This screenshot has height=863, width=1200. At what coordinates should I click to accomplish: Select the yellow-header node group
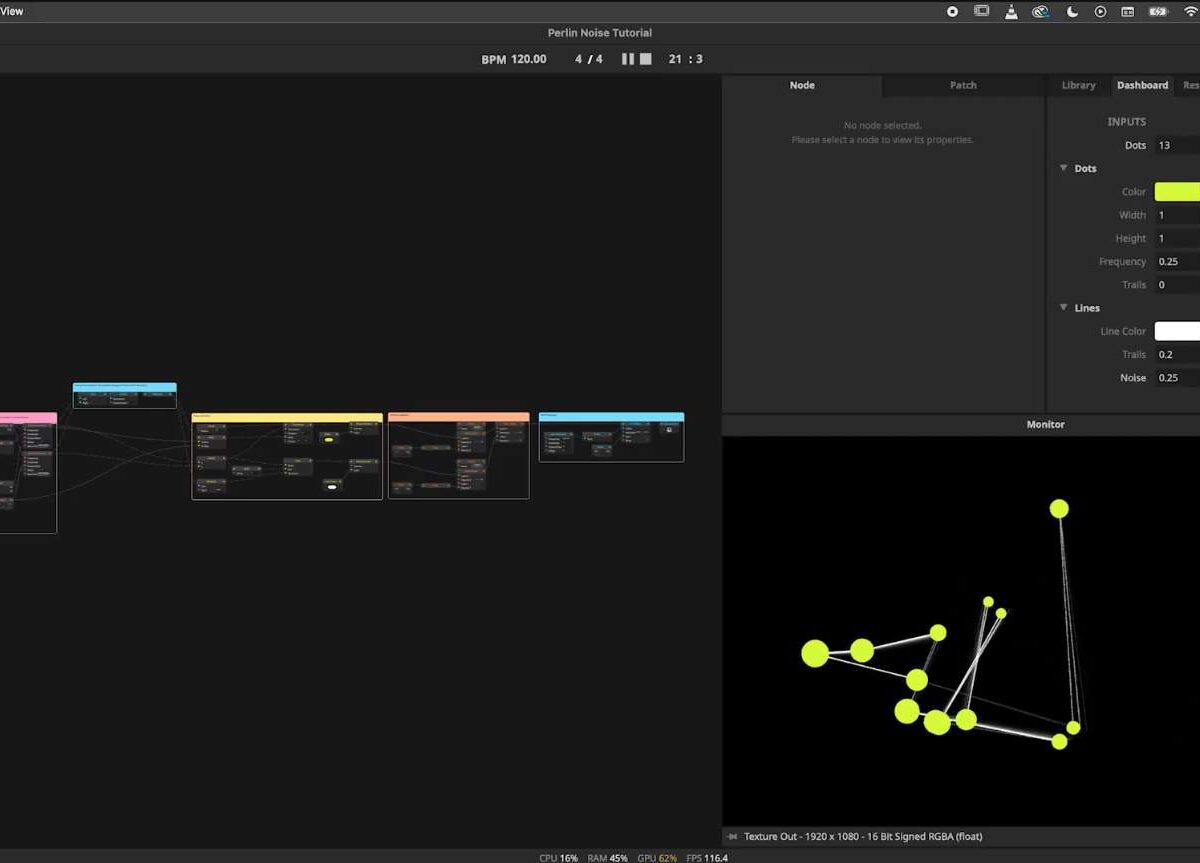pyautogui.click(x=287, y=417)
